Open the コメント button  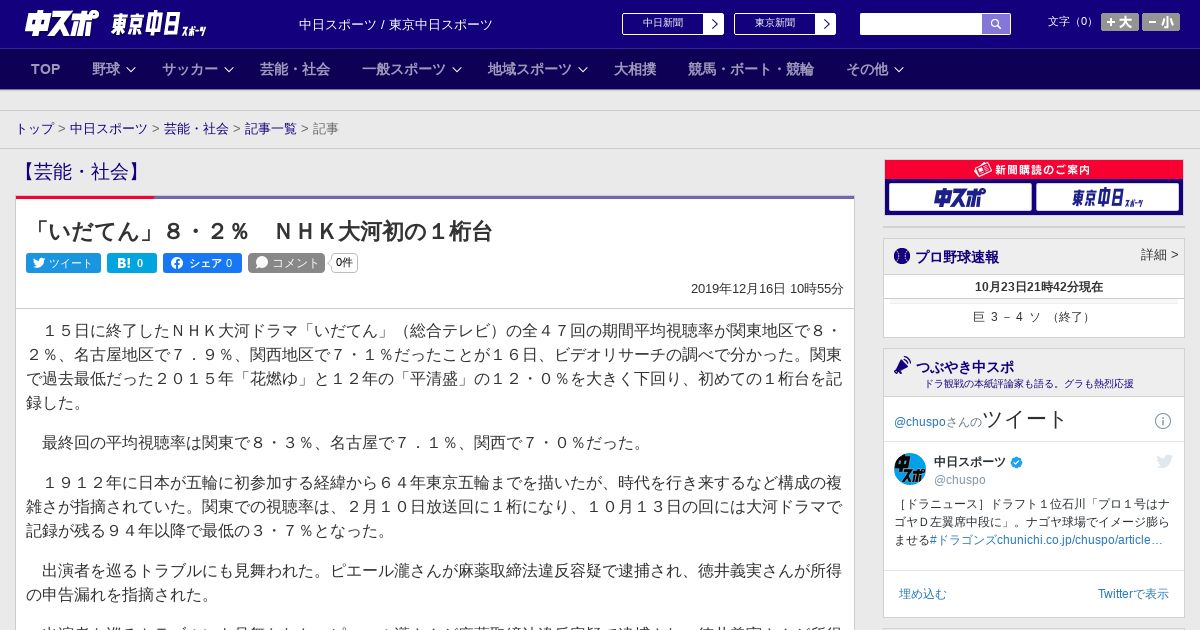pyautogui.click(x=287, y=263)
